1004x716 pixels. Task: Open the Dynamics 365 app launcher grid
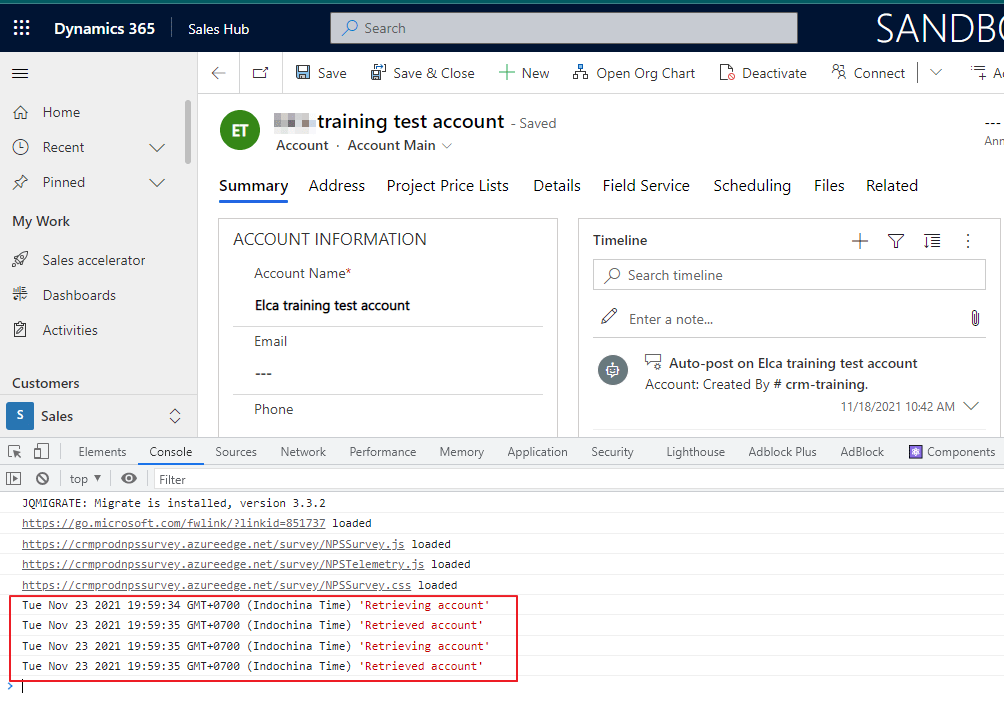[21, 27]
